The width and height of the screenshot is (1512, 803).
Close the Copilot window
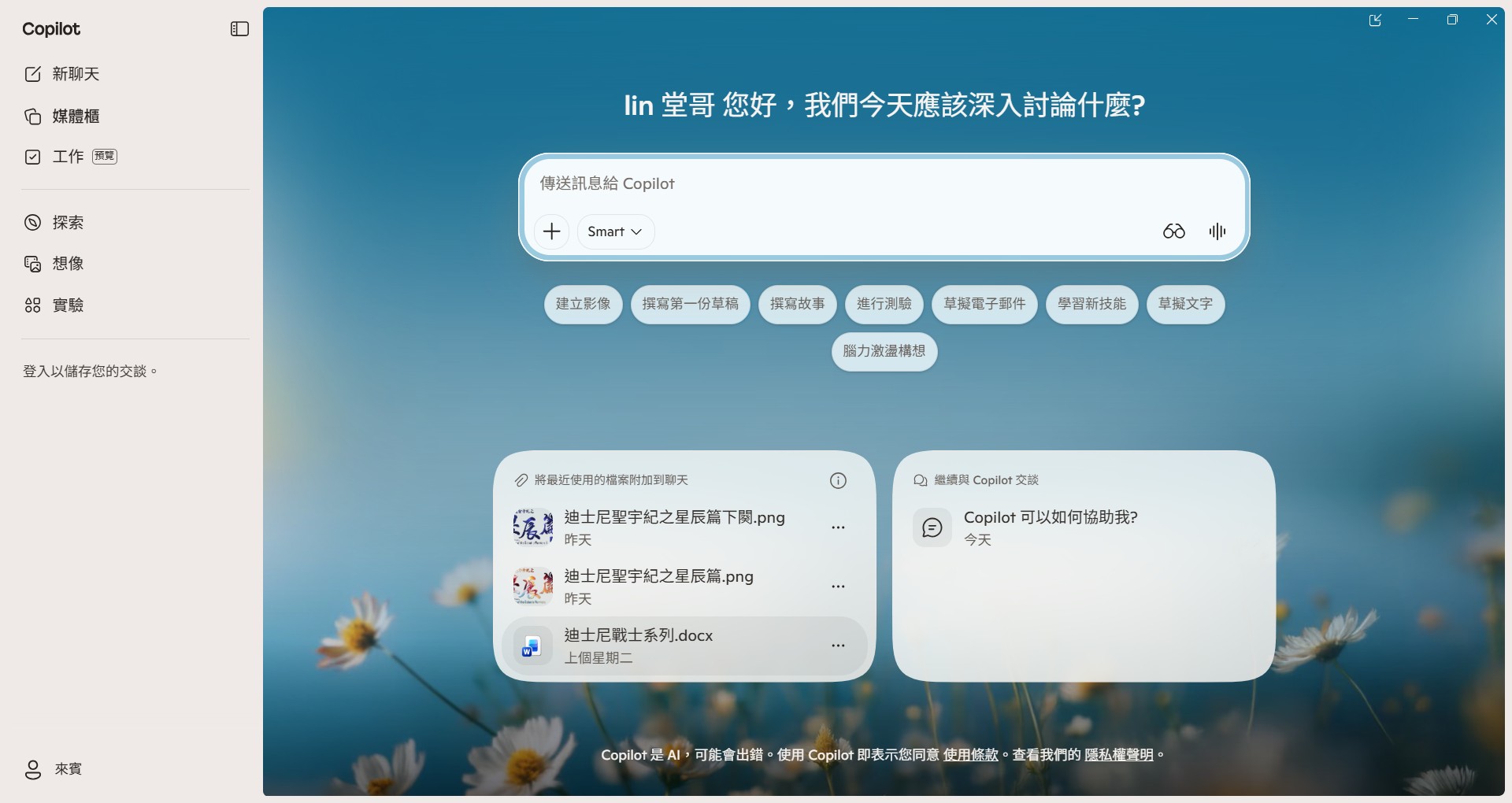coord(1492,20)
